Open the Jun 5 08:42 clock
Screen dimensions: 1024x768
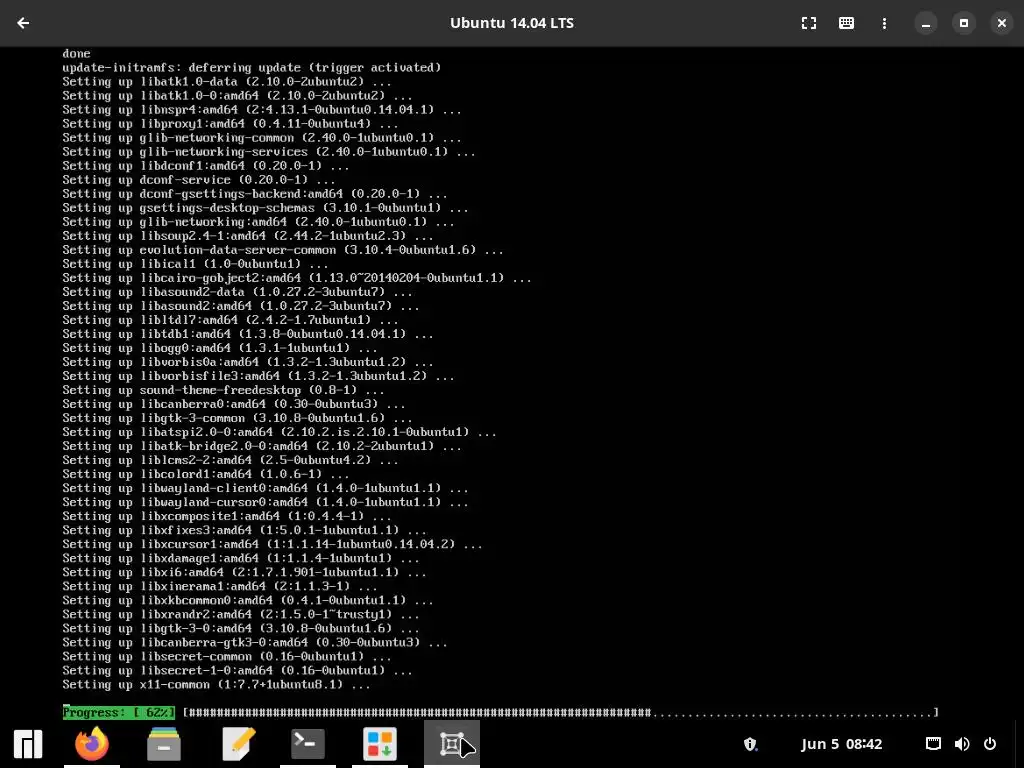841,744
